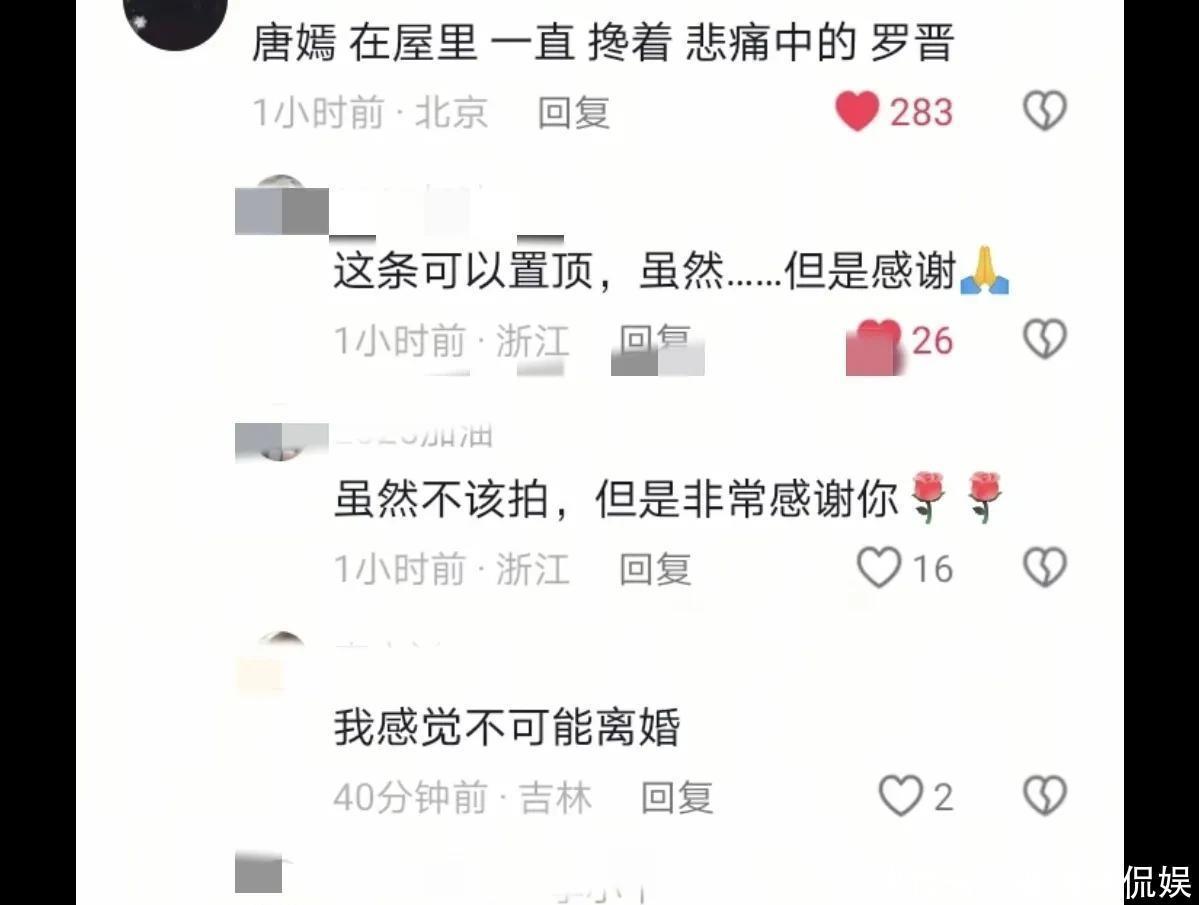Tap the 侃娱 watermark label
1199x905 pixels.
pos(1156,884)
